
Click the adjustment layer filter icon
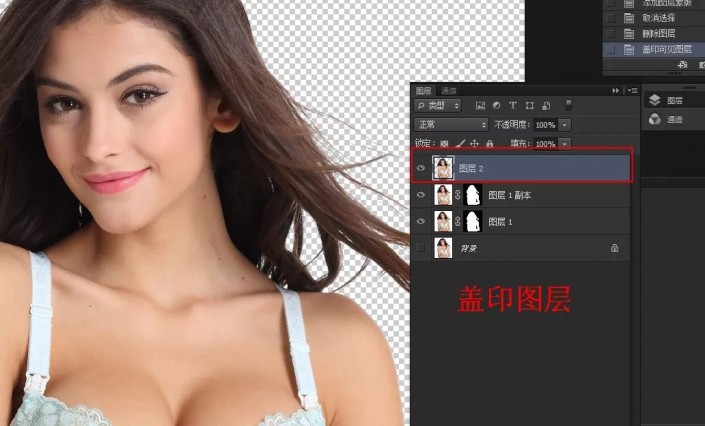click(x=496, y=105)
